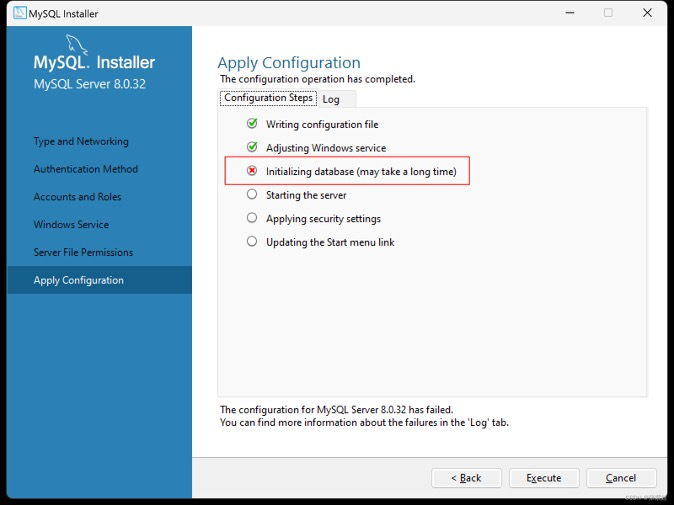Select Updating the Start menu link circle
Screen dimensions: 674x506
pos(252,242)
